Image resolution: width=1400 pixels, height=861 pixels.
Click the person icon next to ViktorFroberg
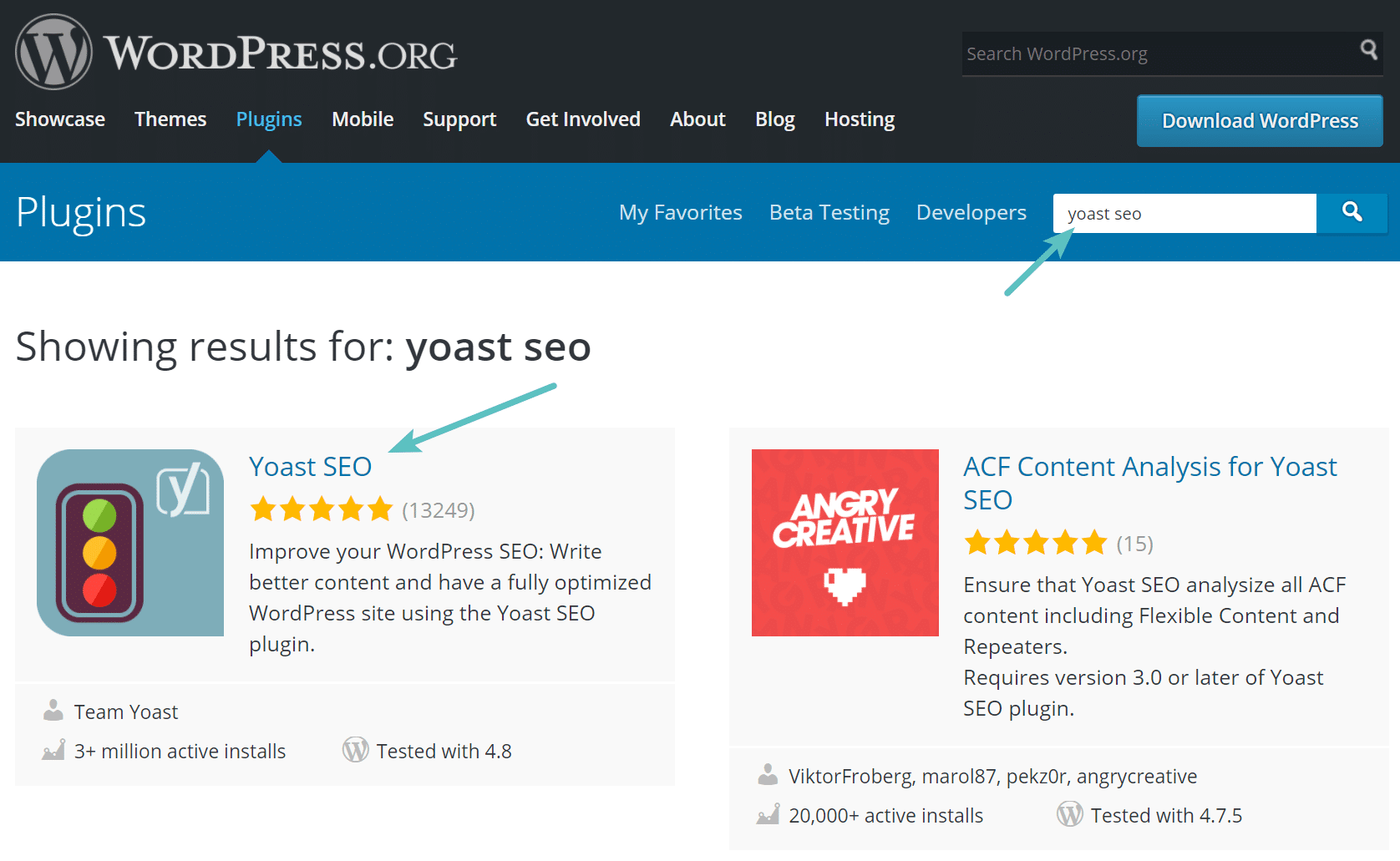click(x=768, y=774)
